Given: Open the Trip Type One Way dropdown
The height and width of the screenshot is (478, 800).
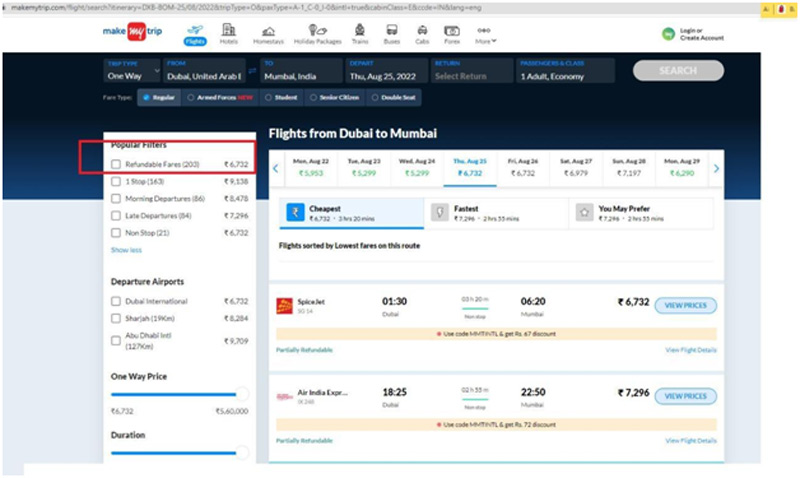Looking at the screenshot, I should point(133,70).
